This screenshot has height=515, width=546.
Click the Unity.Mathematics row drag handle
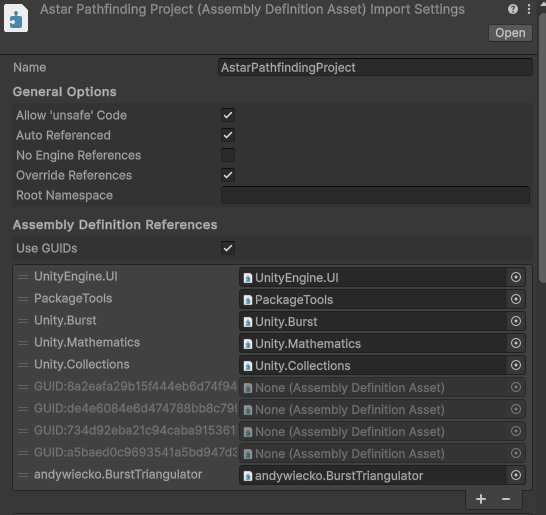[23, 343]
